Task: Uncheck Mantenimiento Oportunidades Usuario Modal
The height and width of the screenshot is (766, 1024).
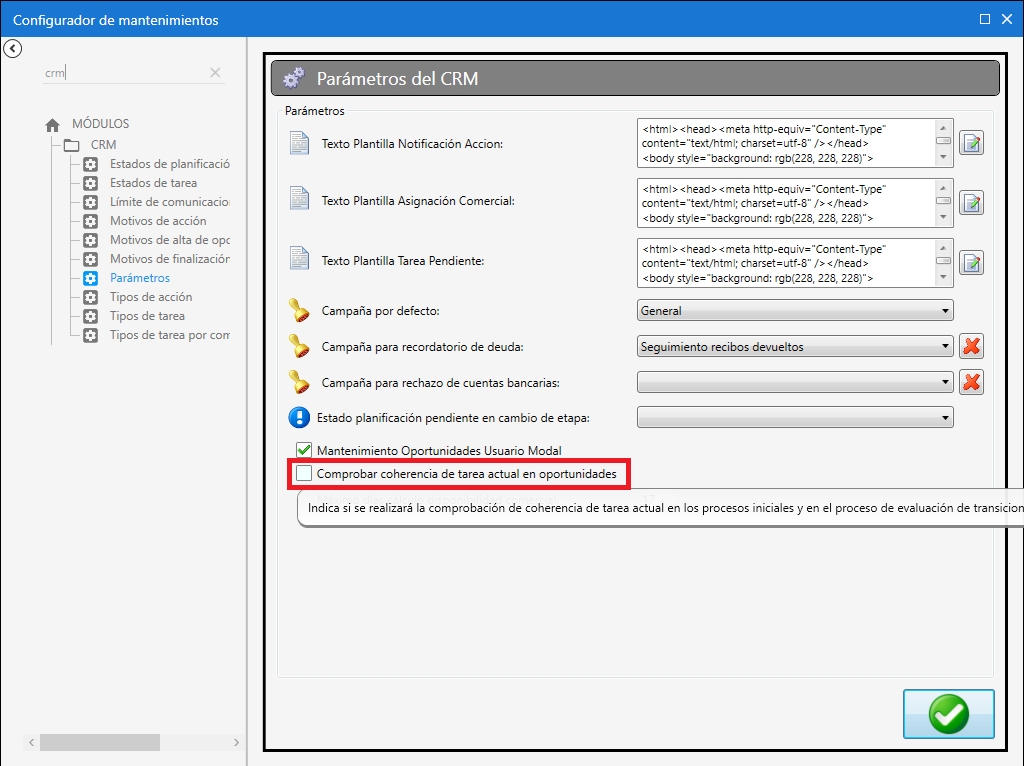Action: pos(304,450)
